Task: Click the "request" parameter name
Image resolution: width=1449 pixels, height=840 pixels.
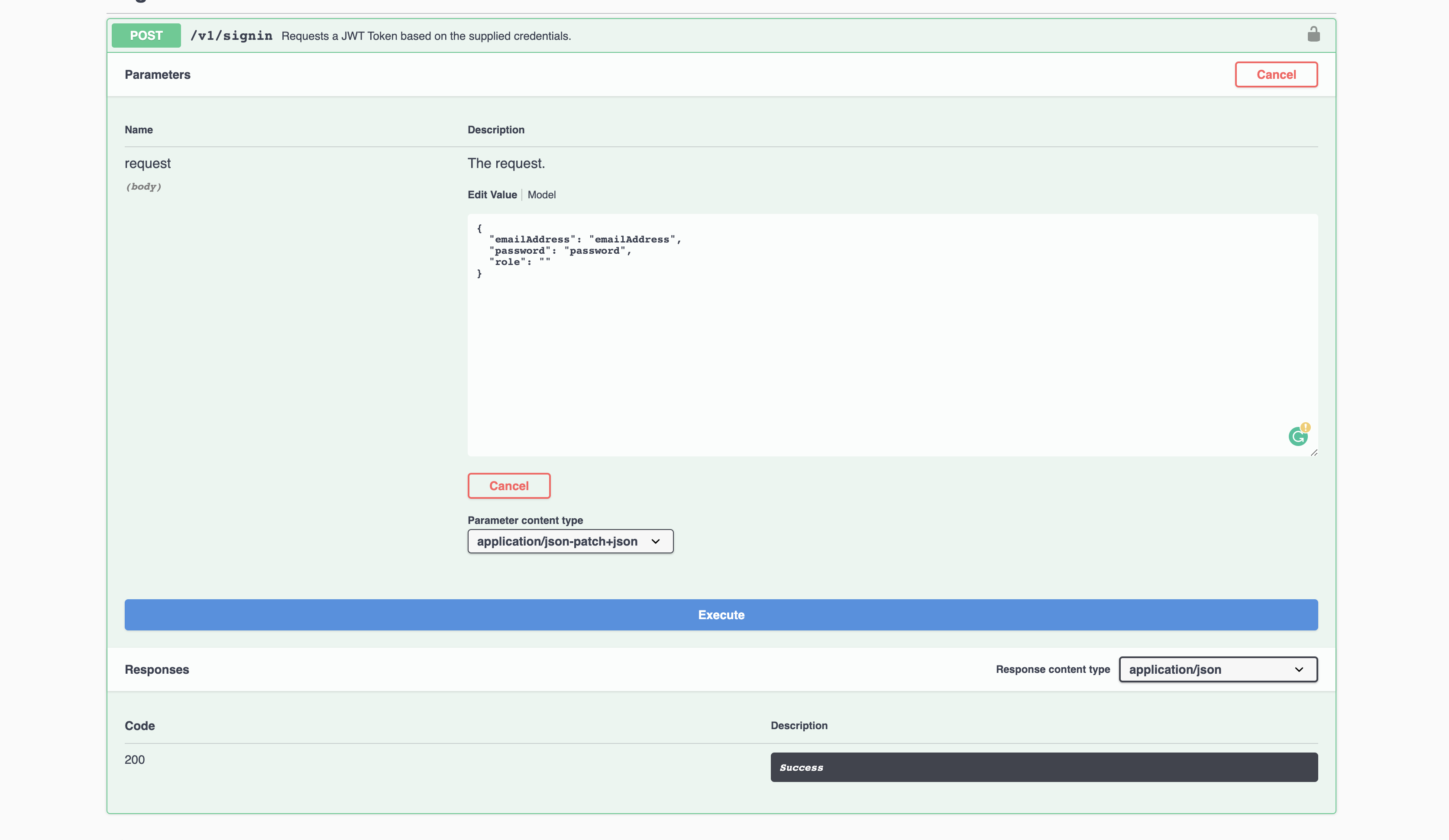Action: tap(148, 163)
